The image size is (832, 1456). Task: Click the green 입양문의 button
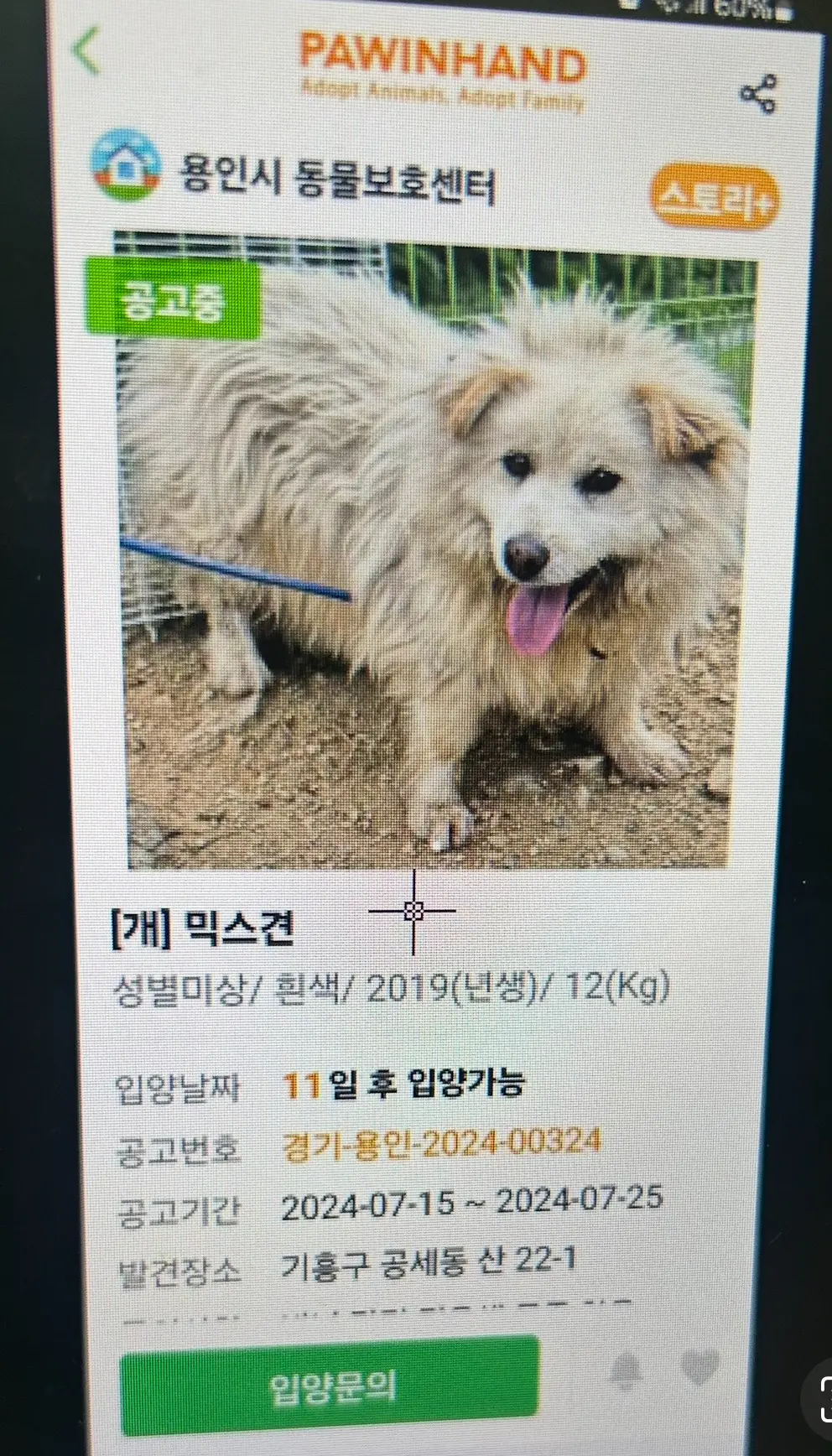coord(330,1387)
